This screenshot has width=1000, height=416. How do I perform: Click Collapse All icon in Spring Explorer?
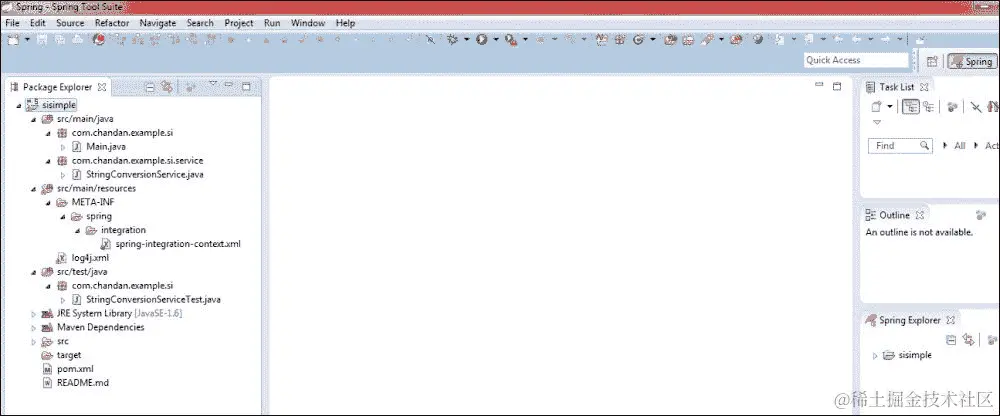point(951,340)
